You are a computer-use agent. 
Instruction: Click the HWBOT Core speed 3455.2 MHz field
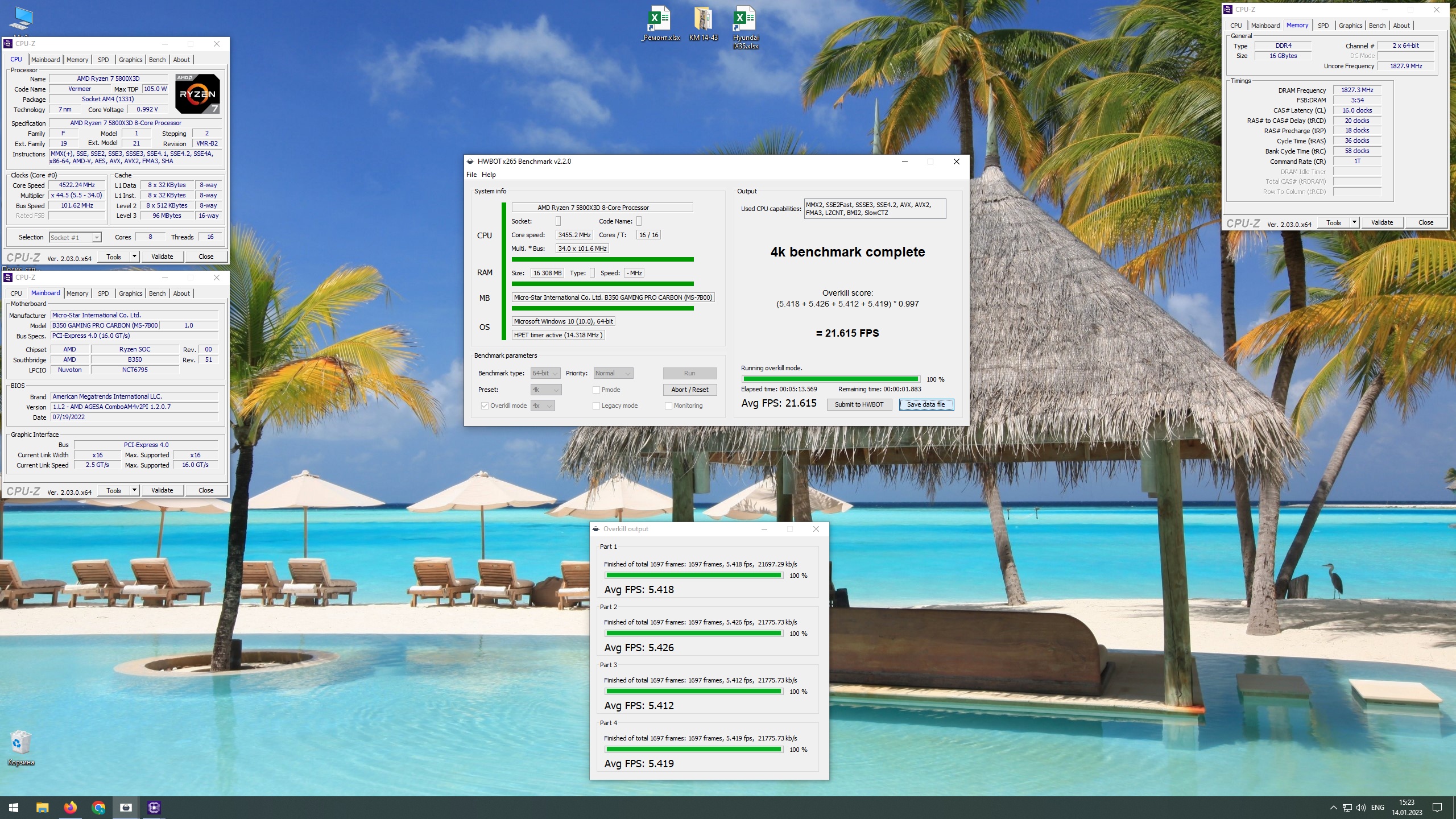point(574,235)
